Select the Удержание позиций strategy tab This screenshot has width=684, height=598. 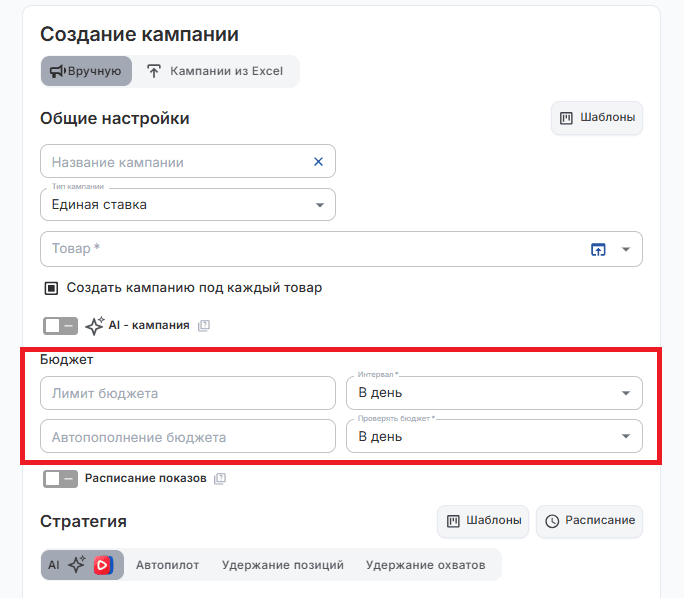[283, 565]
